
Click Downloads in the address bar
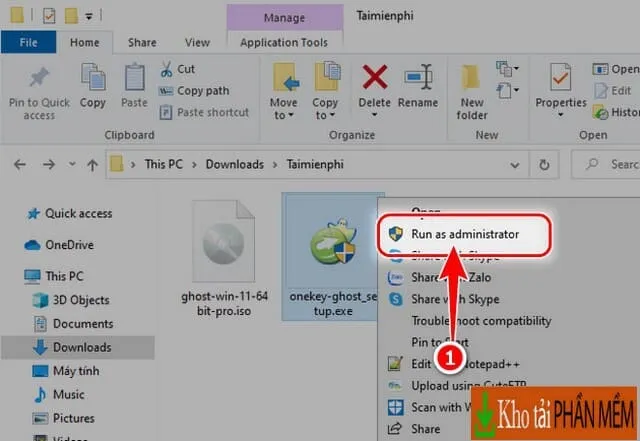tap(235, 164)
